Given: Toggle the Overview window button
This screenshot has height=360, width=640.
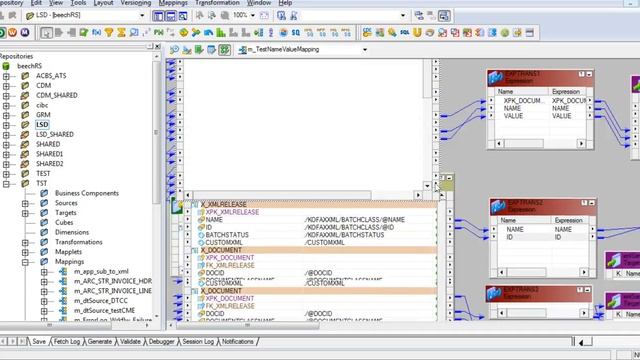Looking at the screenshot, I should pyautogui.click(x=183, y=16).
